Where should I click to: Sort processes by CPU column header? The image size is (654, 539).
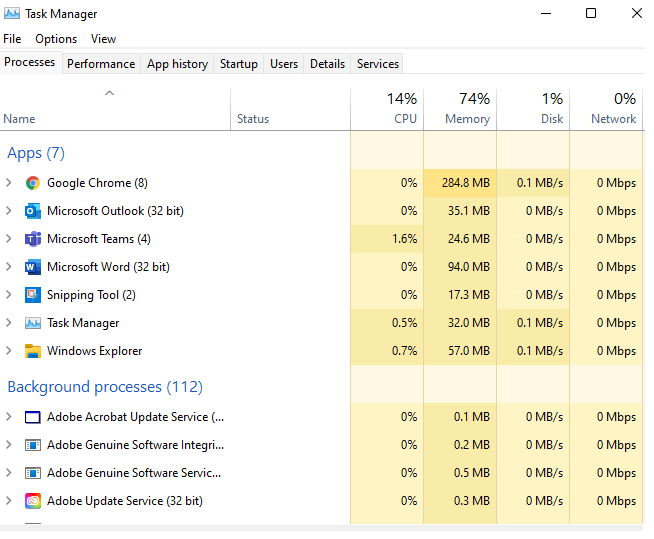tap(387, 109)
